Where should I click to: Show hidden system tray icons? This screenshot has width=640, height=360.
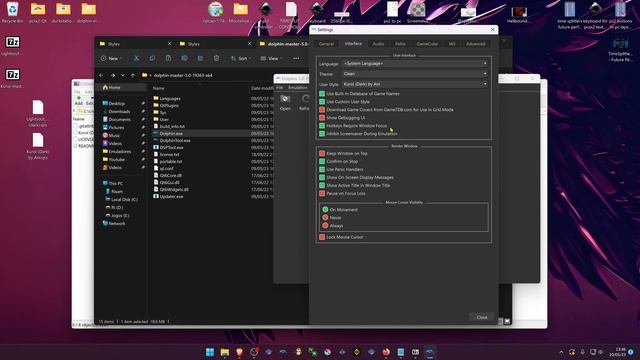[x=561, y=352]
